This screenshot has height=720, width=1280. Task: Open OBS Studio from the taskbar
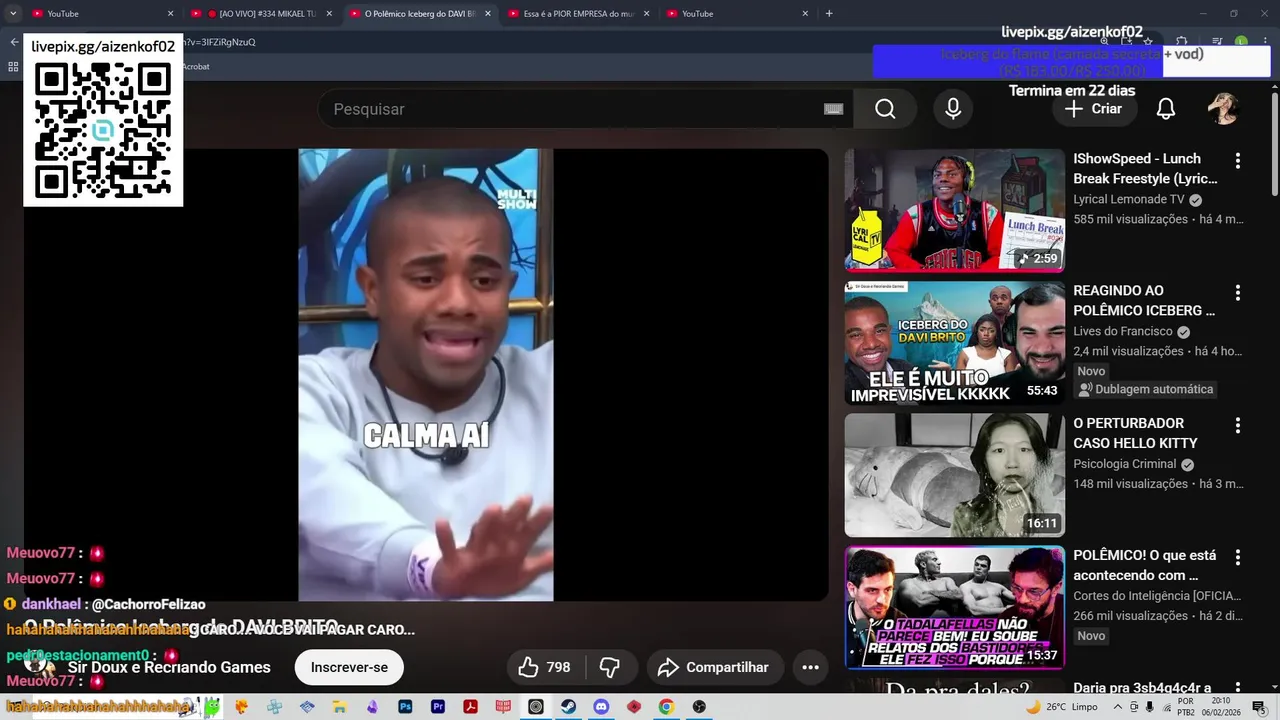pyautogui.click(x=699, y=706)
